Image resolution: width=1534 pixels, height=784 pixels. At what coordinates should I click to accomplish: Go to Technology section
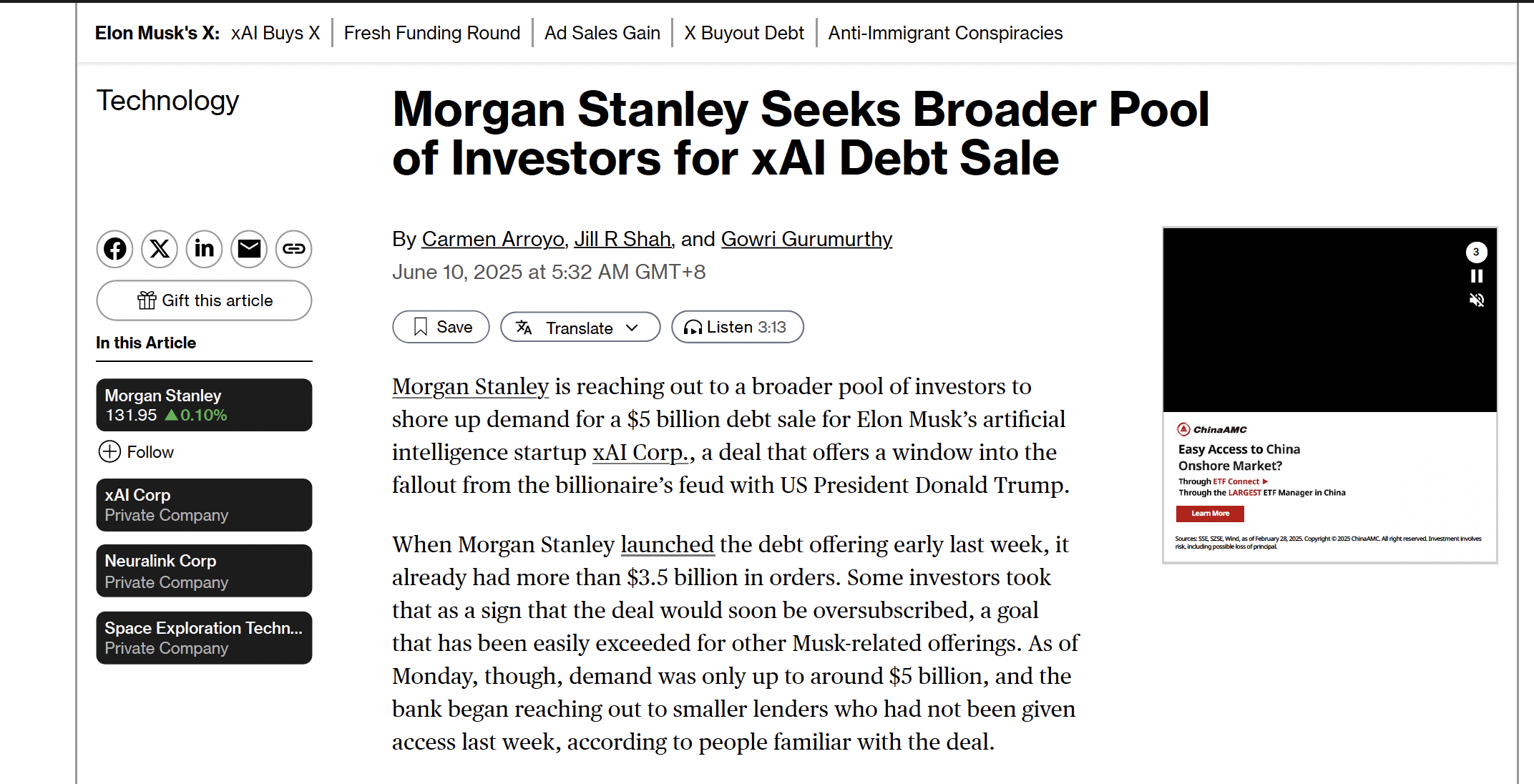167,101
